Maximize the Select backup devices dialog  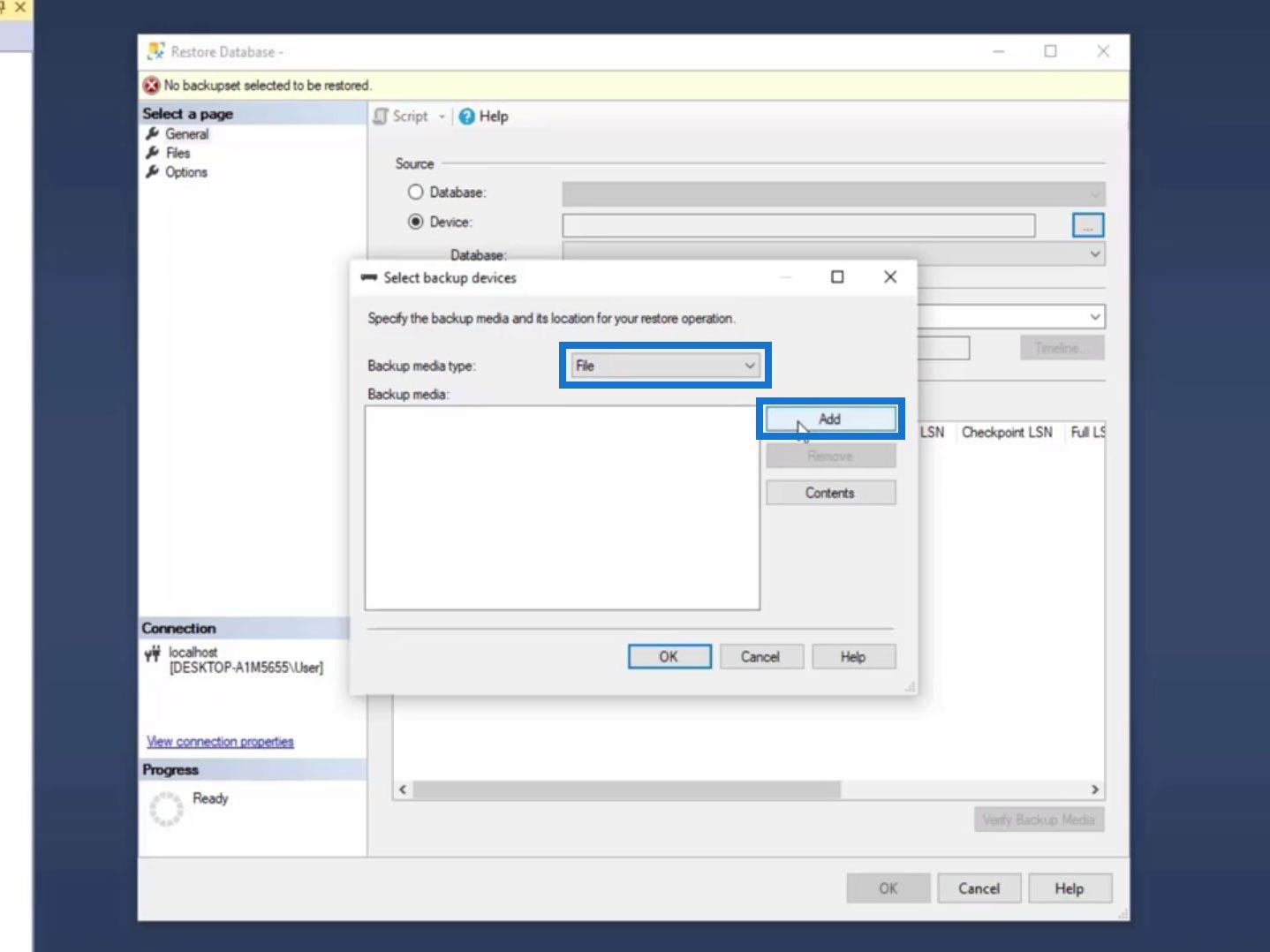point(837,277)
